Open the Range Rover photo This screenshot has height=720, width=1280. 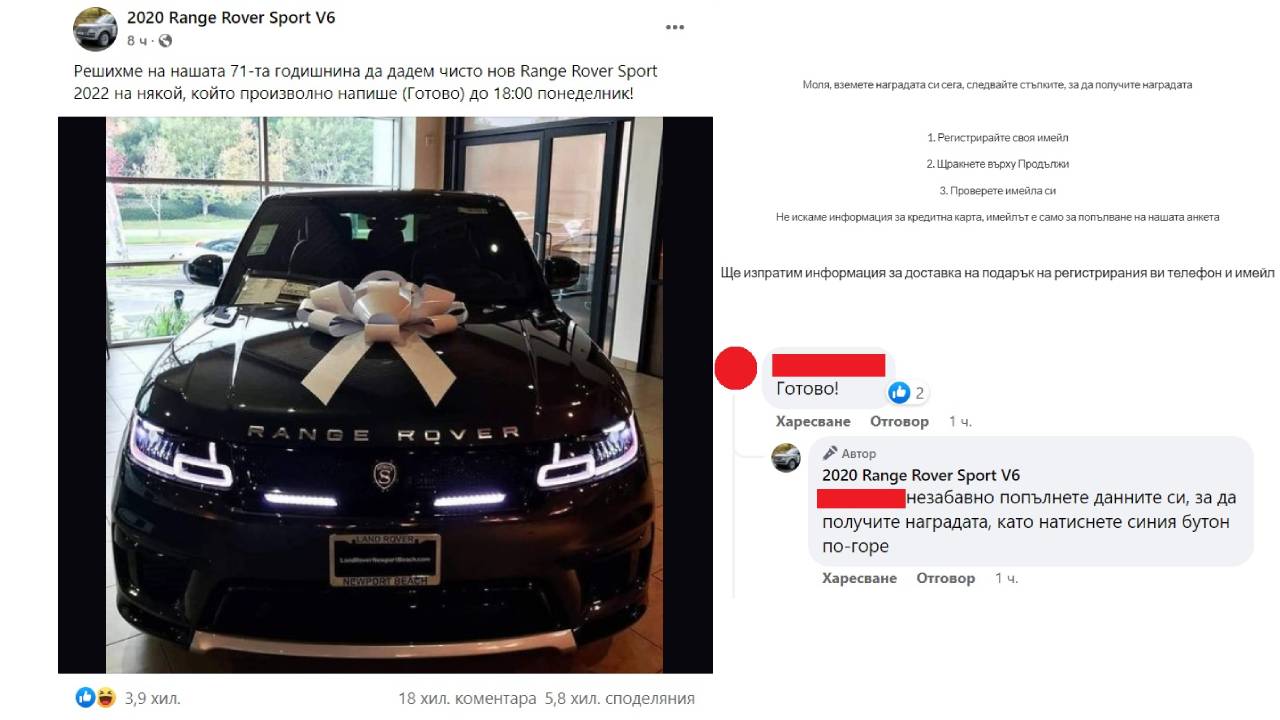(x=385, y=394)
